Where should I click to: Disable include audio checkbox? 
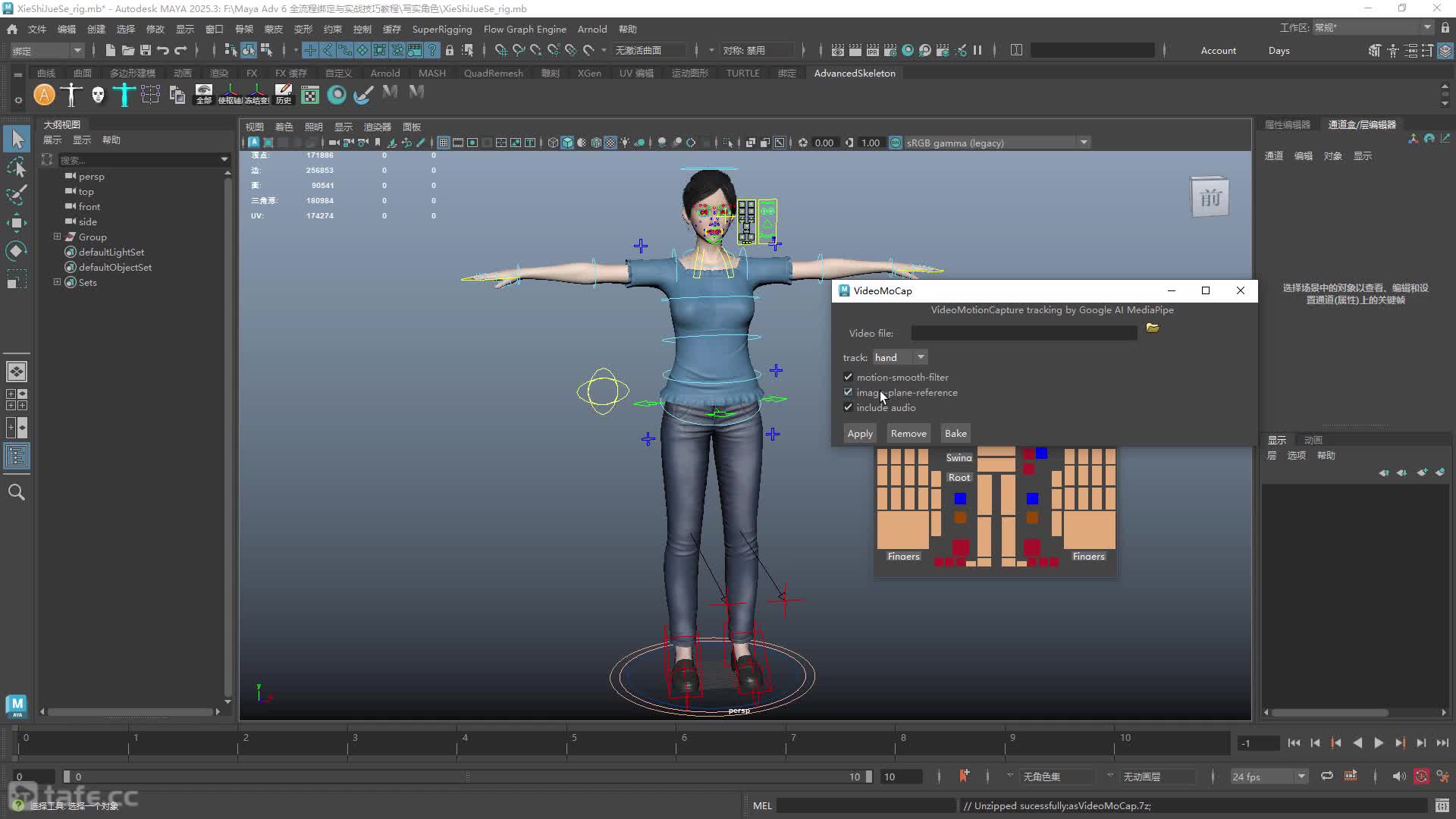(x=848, y=407)
